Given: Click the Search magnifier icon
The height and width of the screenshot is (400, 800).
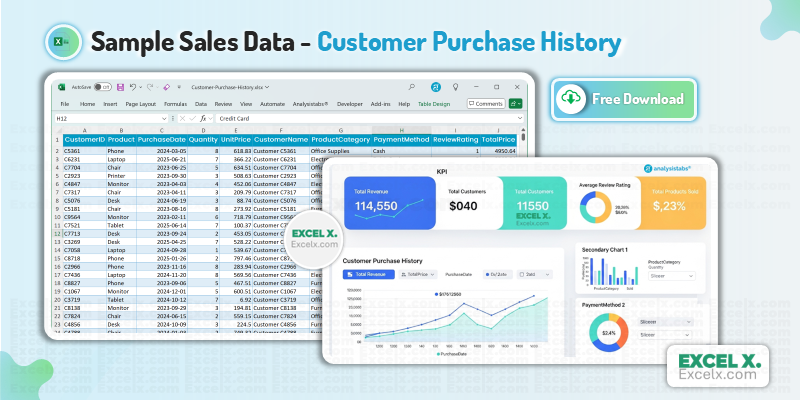Looking at the screenshot, I should click(412, 87).
